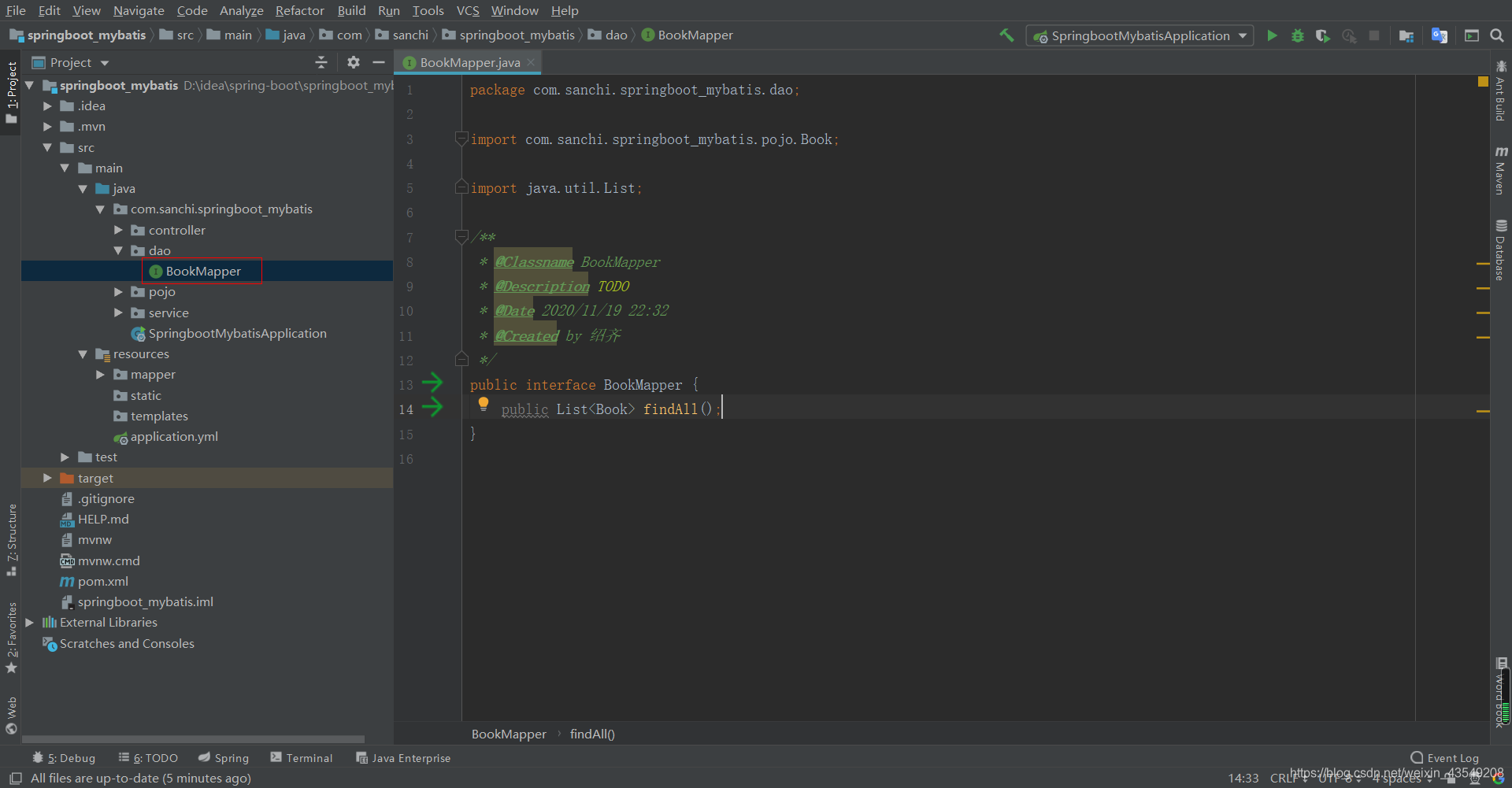Screen dimensions: 1512x788
Task: Toggle the 1: Project tool window button
Action: [x=11, y=91]
